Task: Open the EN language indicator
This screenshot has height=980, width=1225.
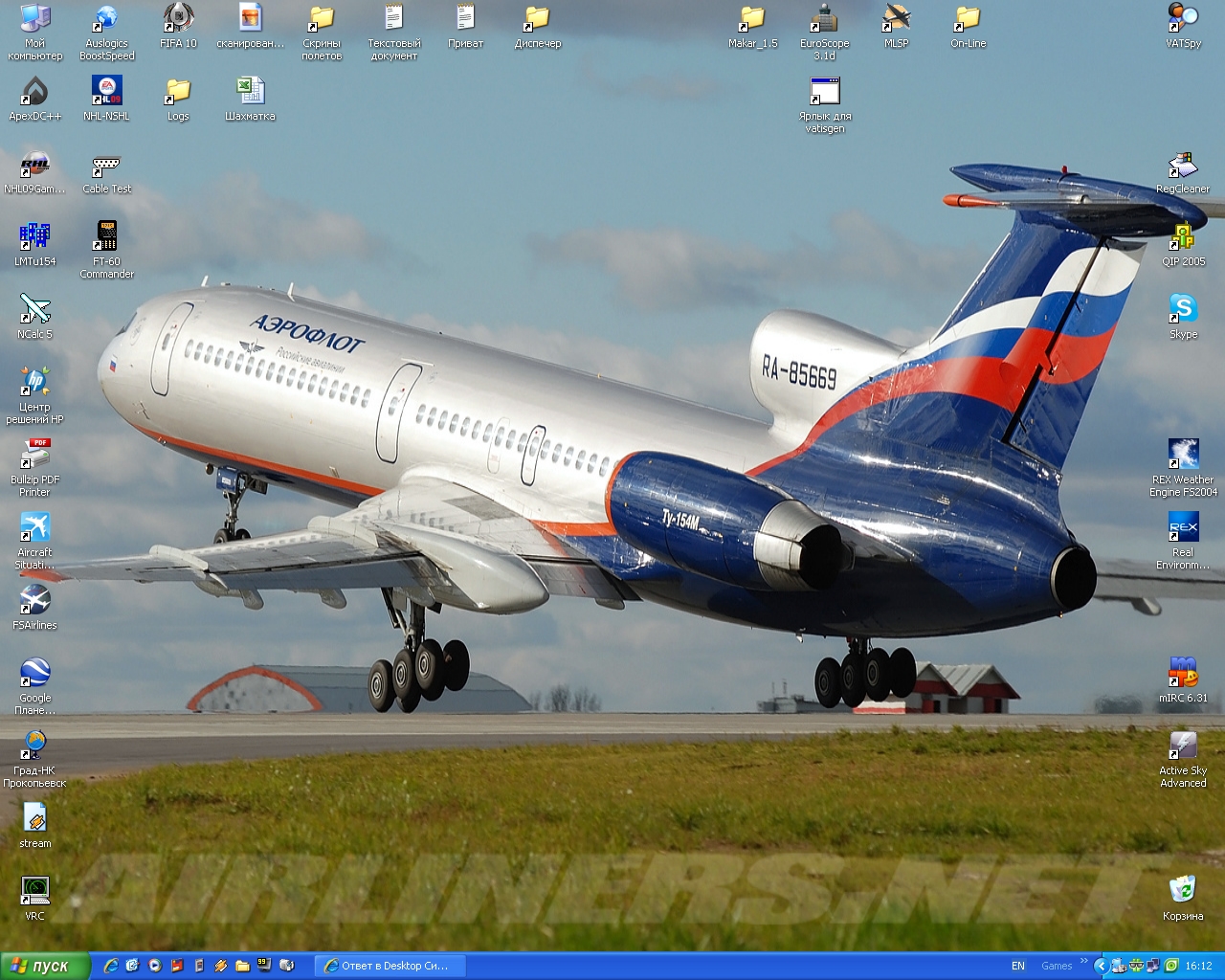Action: coord(1018,966)
